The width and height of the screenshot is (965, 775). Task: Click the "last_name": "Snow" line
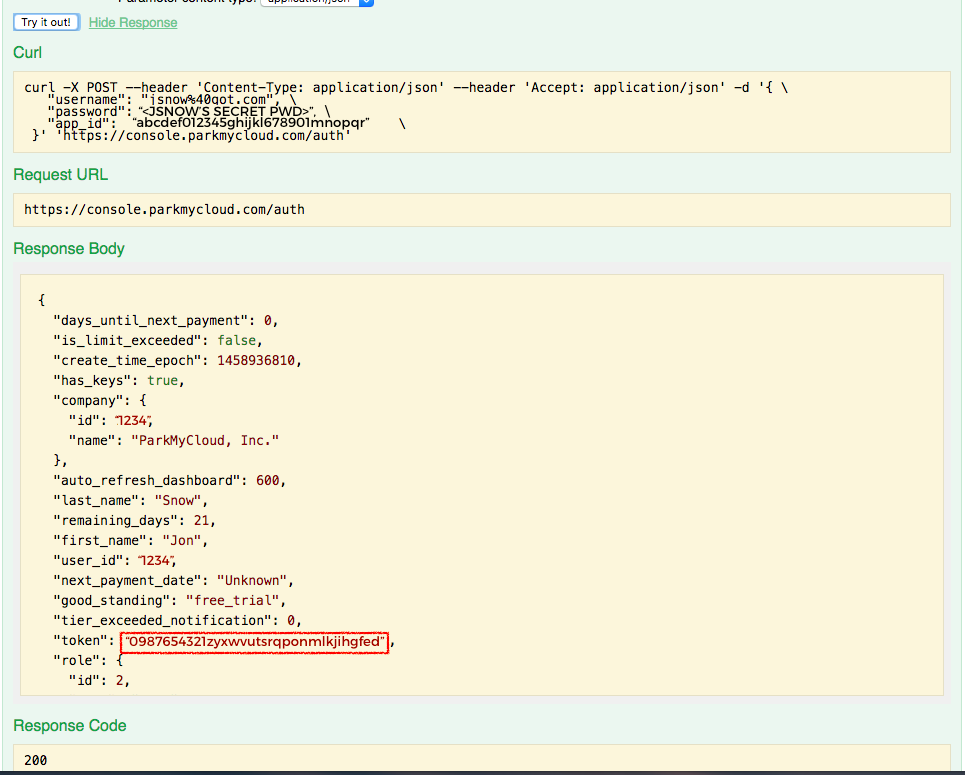130,500
